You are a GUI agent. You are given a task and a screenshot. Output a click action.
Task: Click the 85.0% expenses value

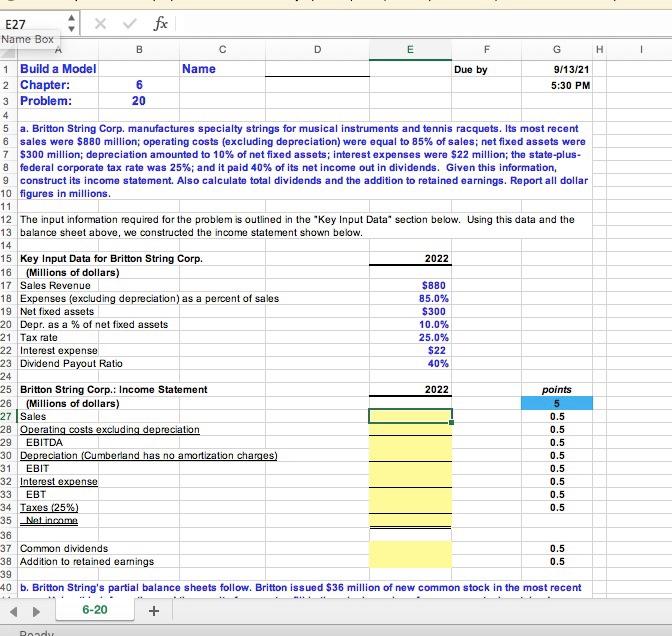(434, 298)
